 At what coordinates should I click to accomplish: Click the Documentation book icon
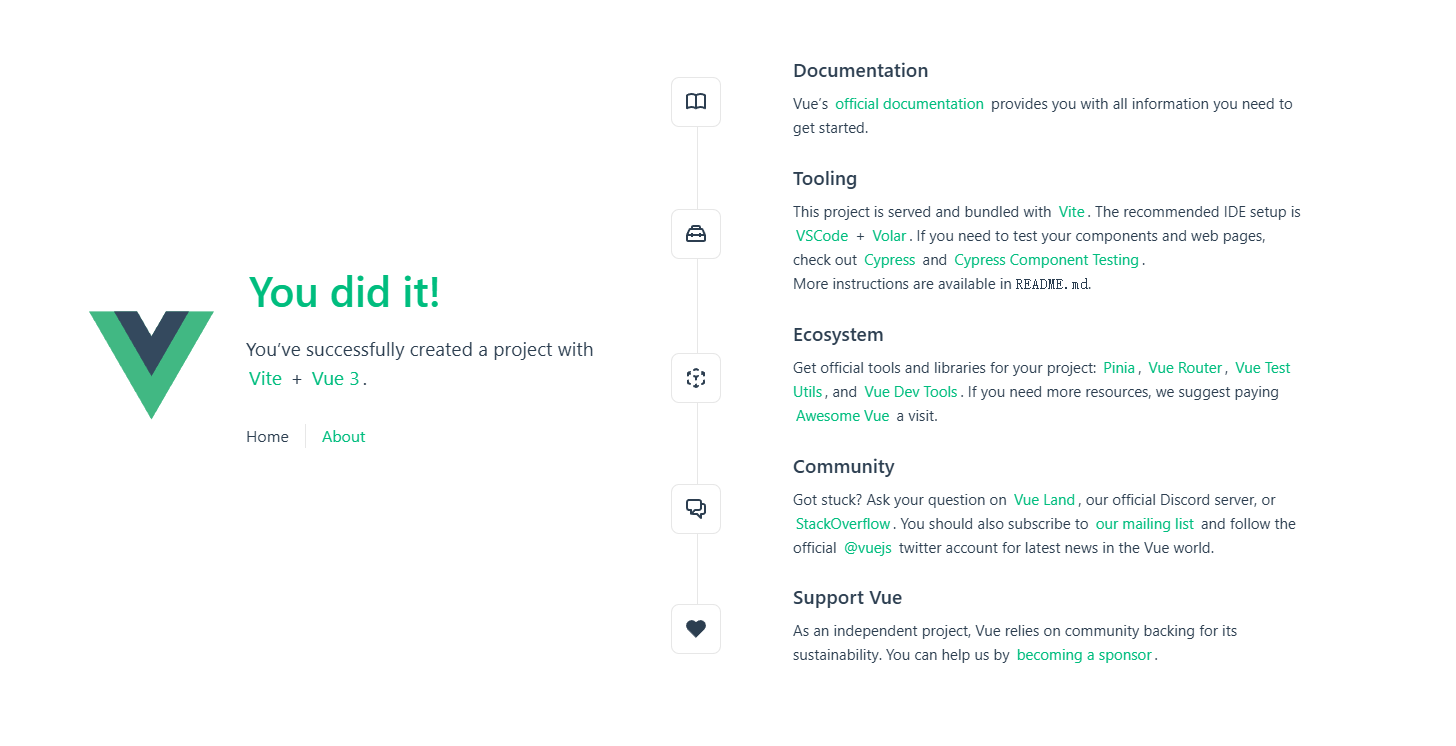point(696,102)
